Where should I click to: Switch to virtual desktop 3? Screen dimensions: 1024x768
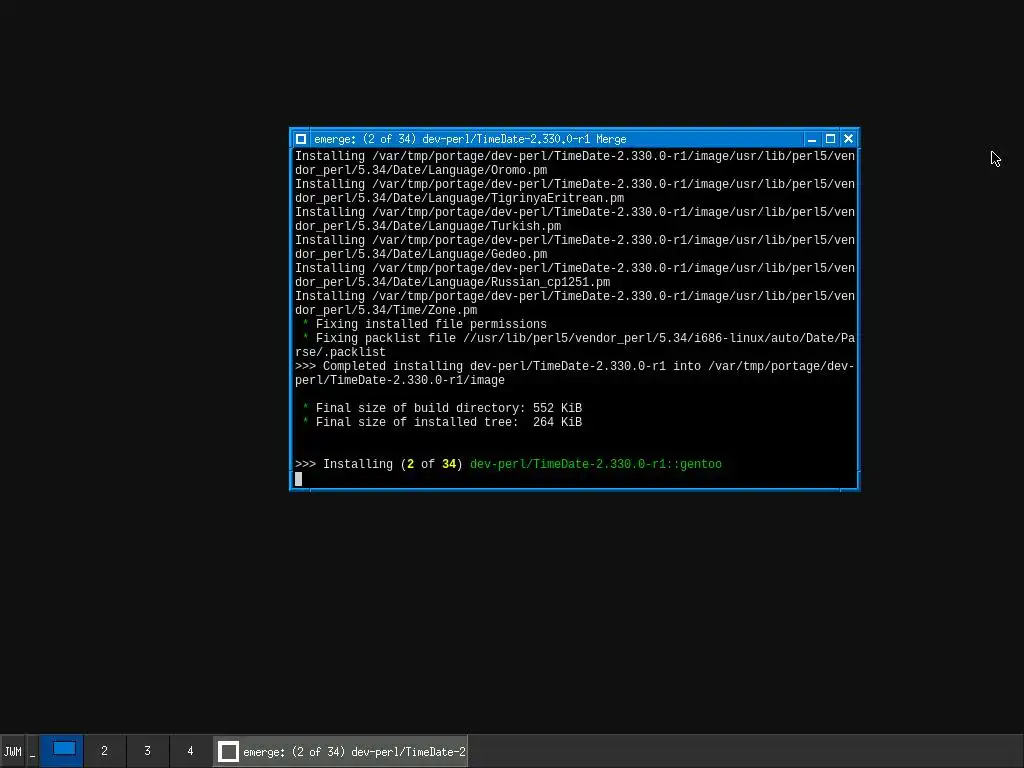click(148, 751)
